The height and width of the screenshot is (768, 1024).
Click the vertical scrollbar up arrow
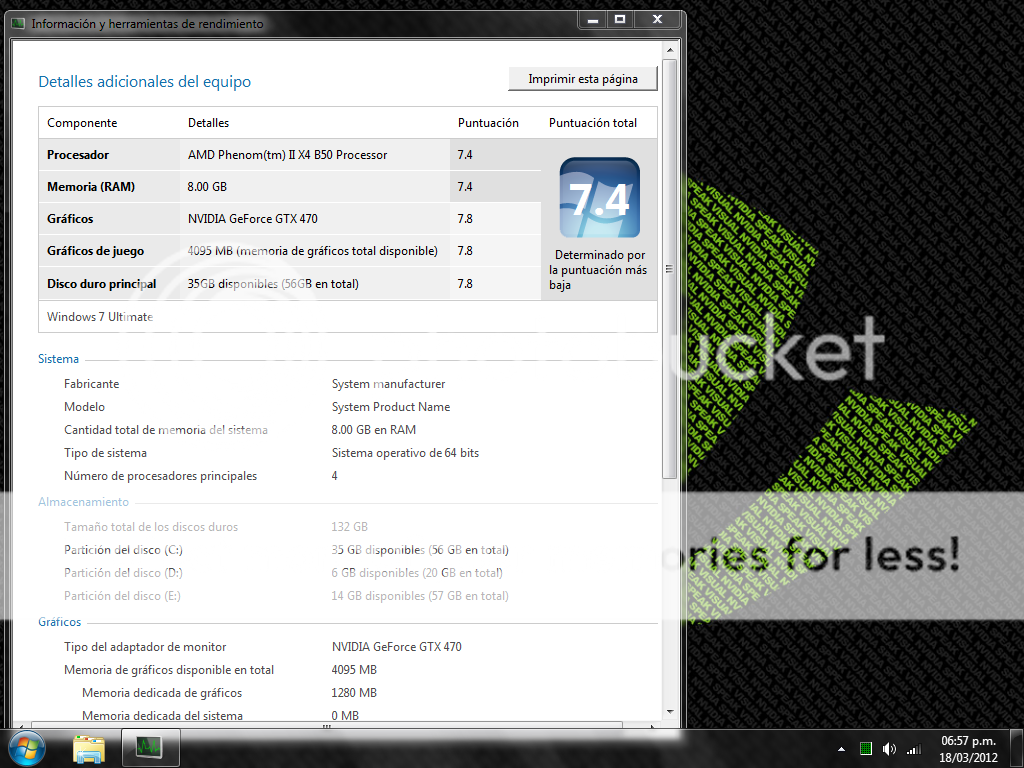[669, 50]
